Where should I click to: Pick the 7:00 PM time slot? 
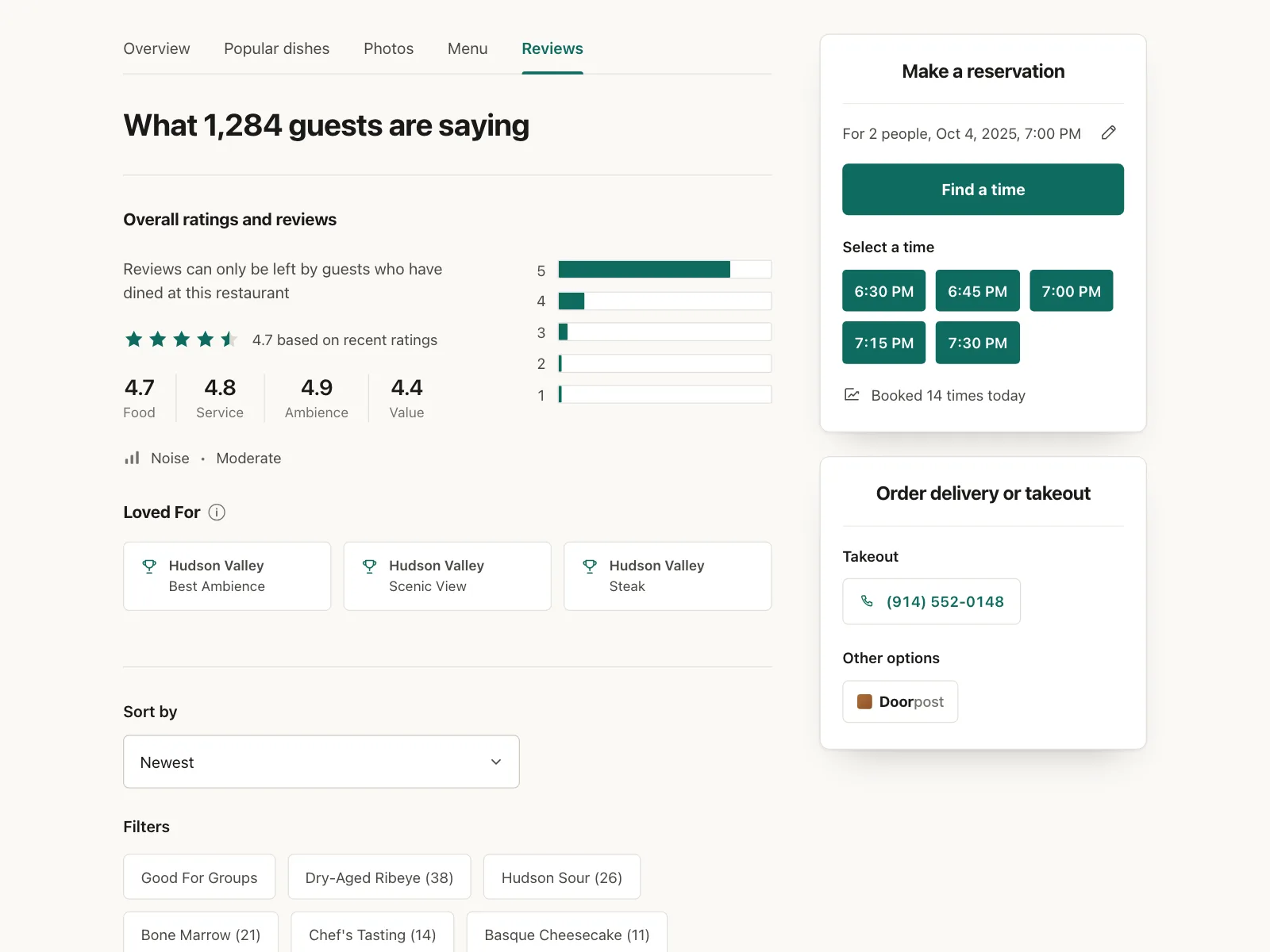(1071, 291)
